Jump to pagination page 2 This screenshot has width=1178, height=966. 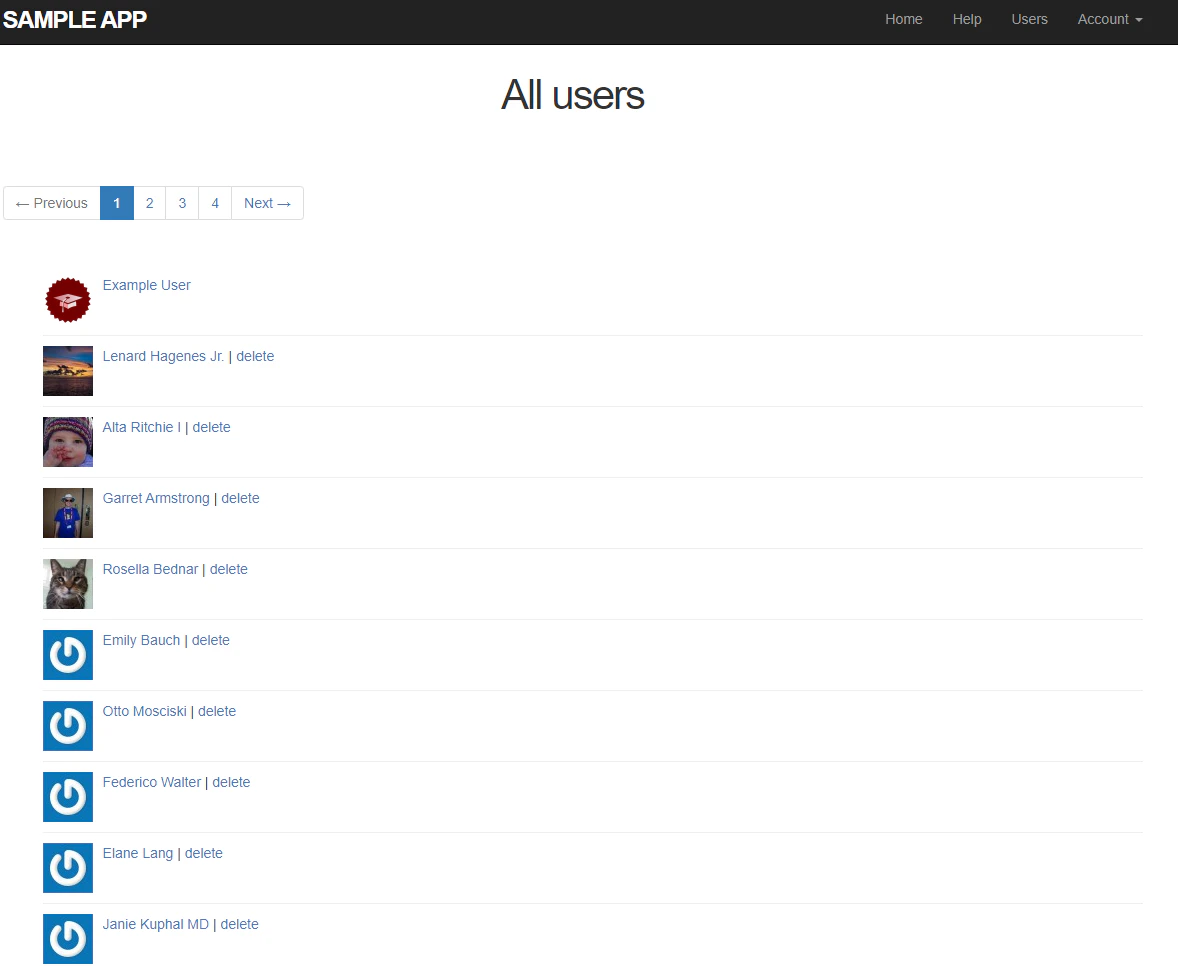(x=150, y=204)
